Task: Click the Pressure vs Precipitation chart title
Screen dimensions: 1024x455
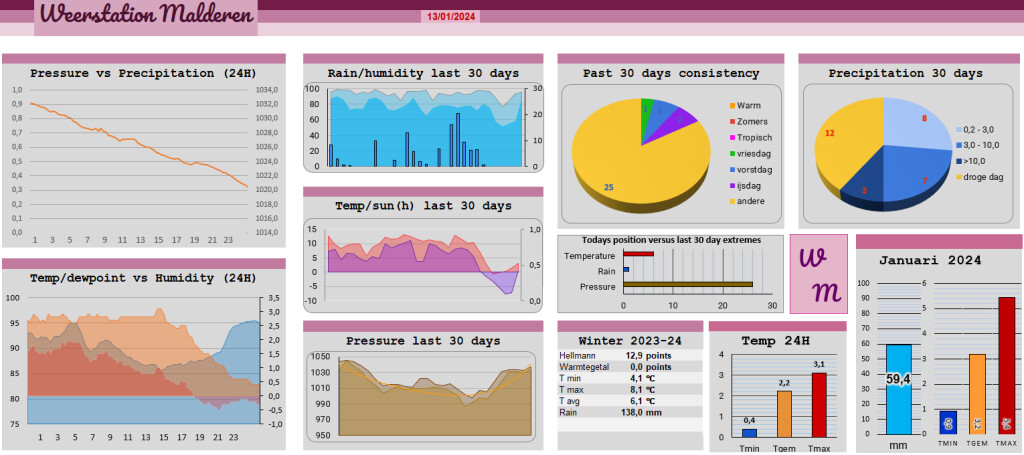Action: (144, 74)
